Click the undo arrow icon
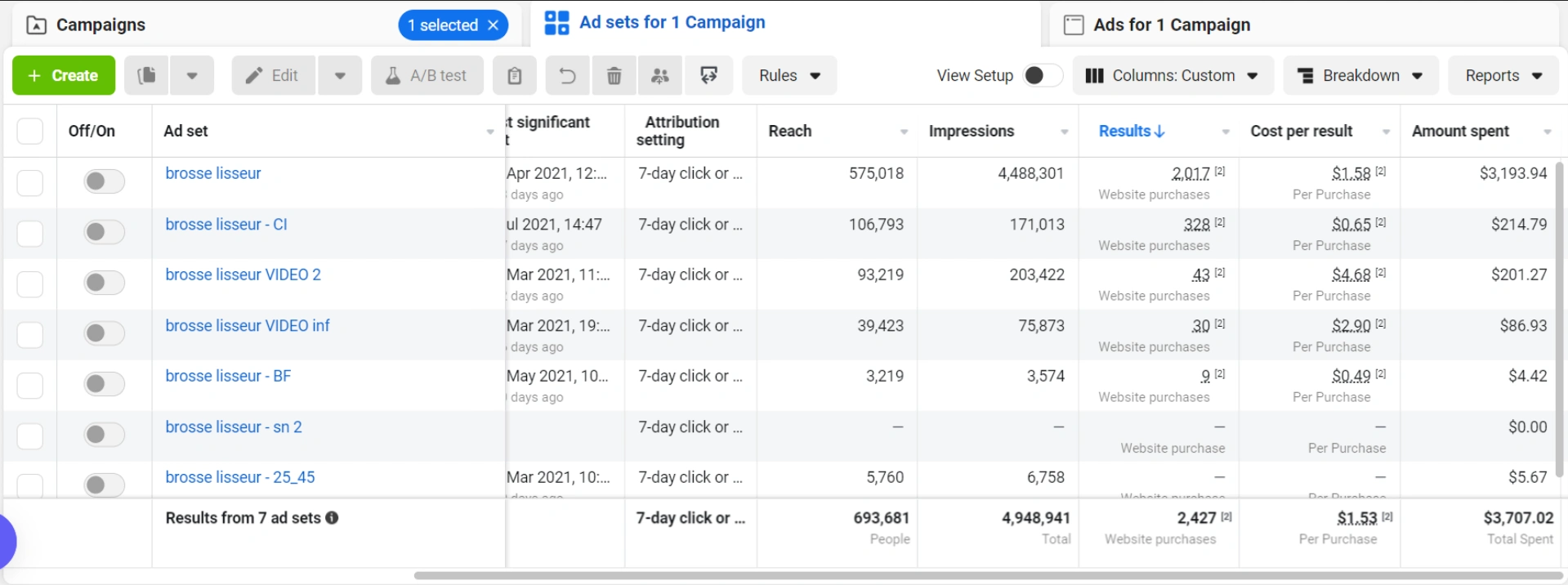Image resolution: width=1568 pixels, height=585 pixels. point(567,76)
